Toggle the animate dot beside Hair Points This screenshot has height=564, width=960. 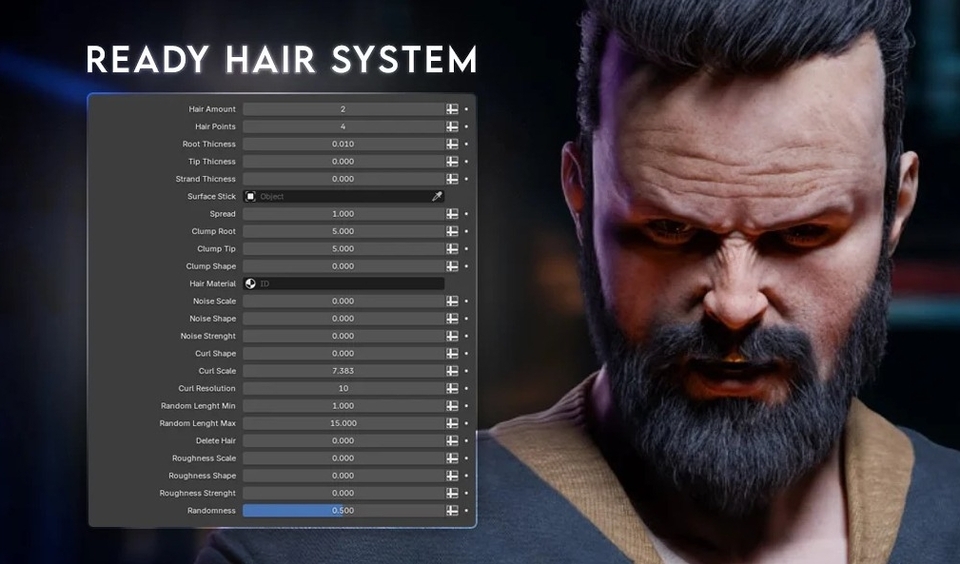[467, 127]
